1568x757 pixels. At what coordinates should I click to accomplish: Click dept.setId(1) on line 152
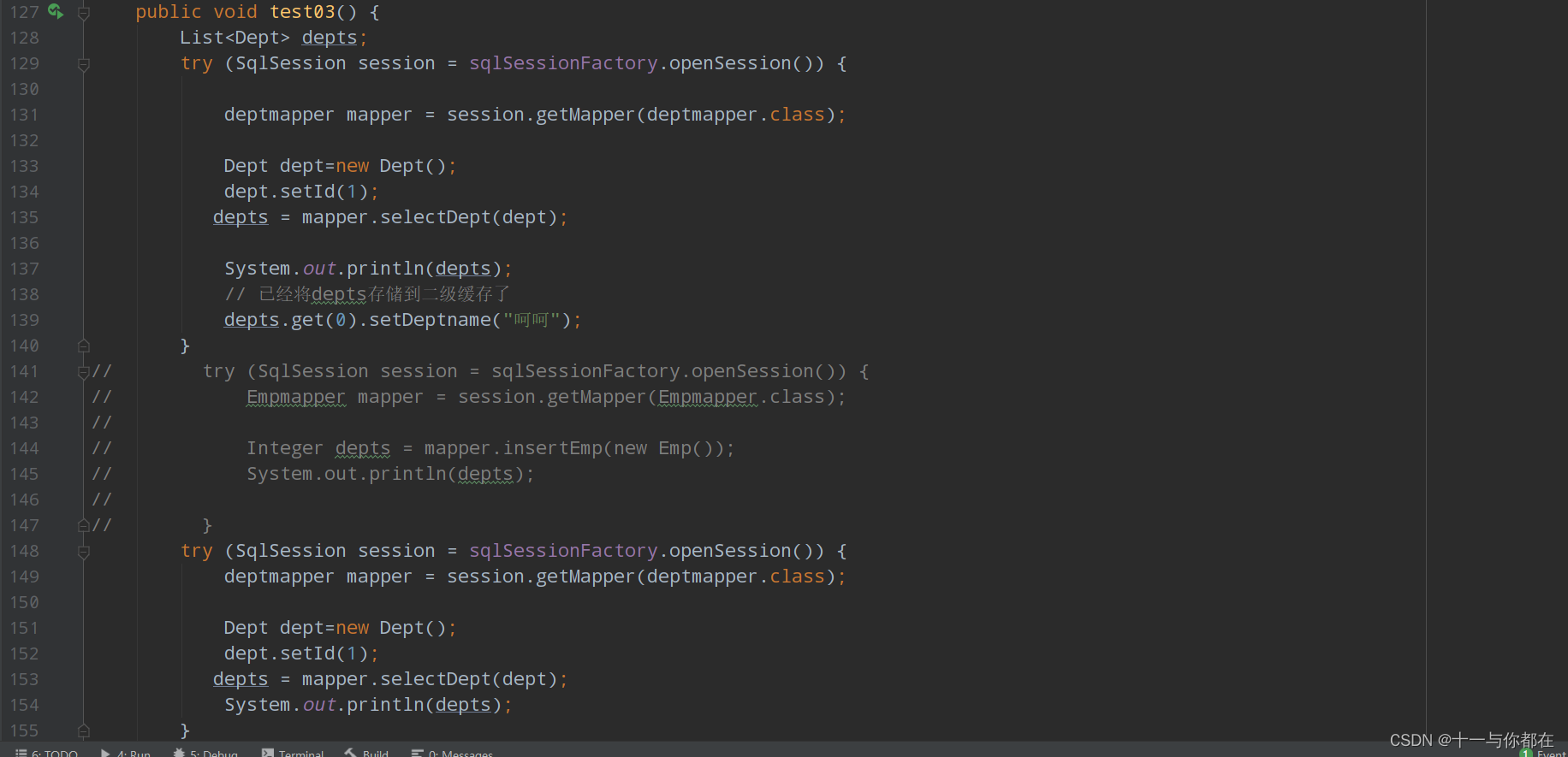tap(296, 654)
